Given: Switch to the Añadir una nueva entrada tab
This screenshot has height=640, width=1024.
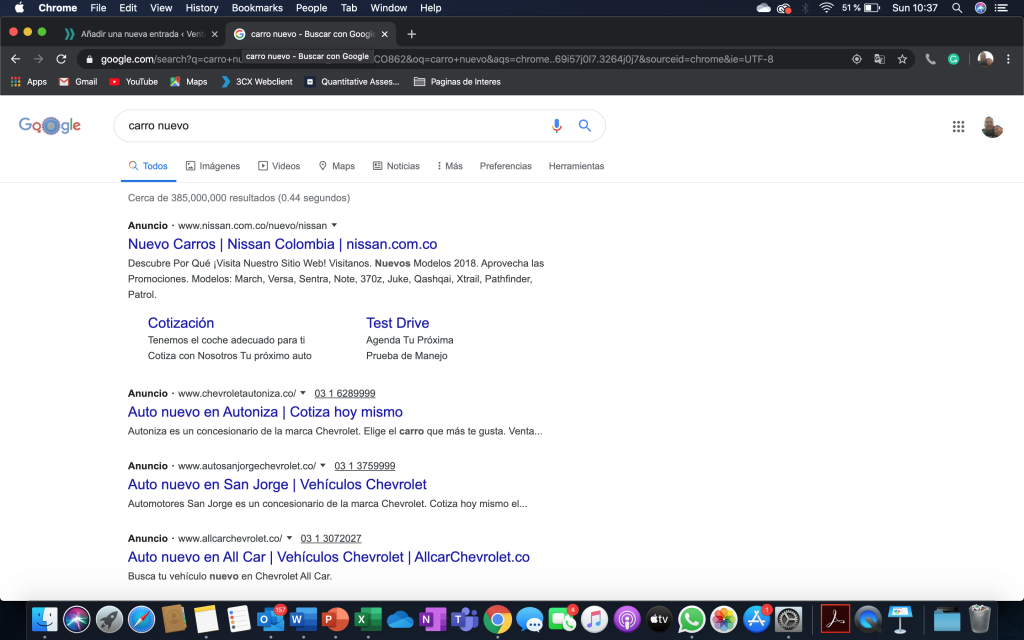Looking at the screenshot, I should point(142,34).
